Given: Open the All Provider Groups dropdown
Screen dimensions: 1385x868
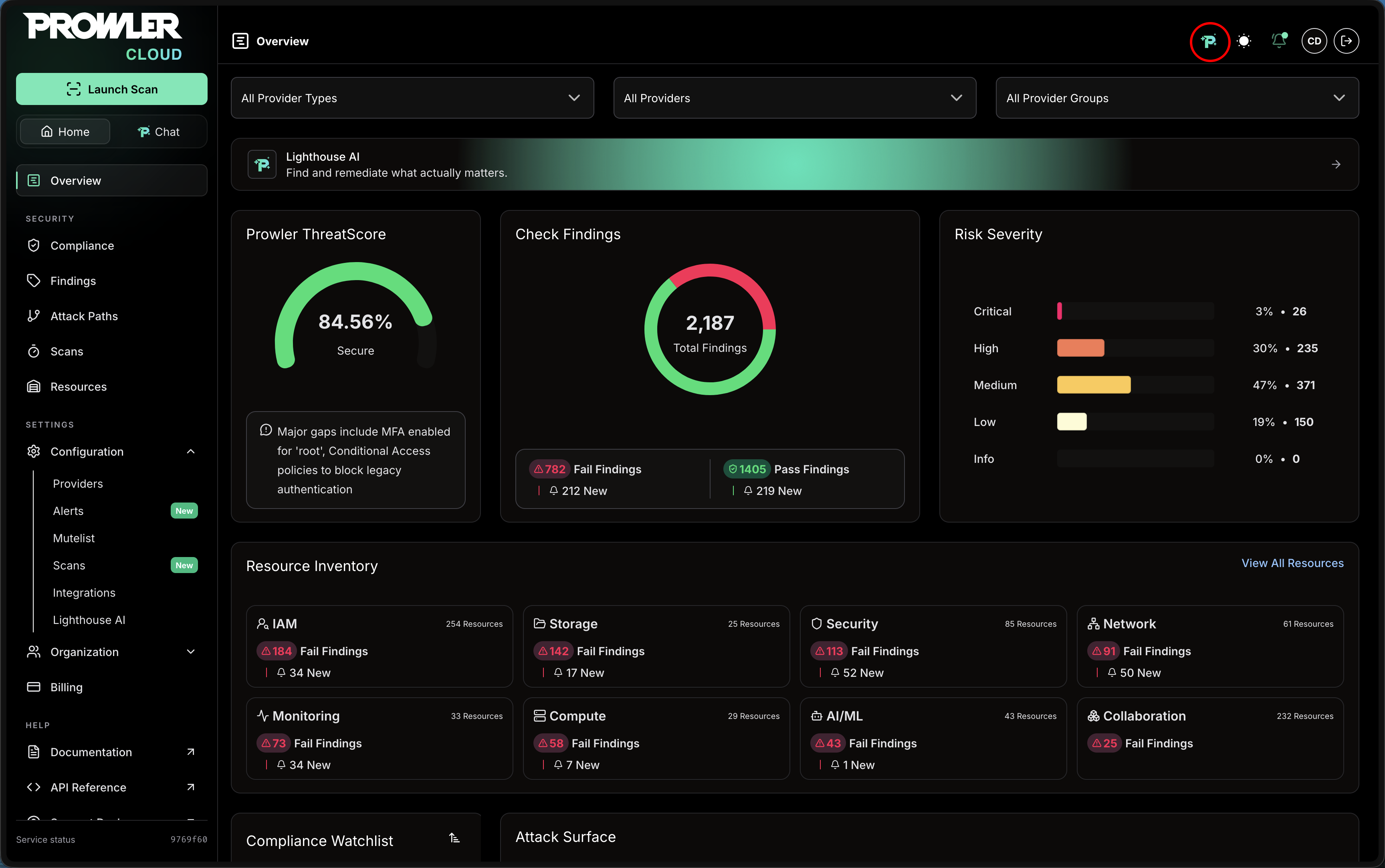Looking at the screenshot, I should [x=1177, y=98].
